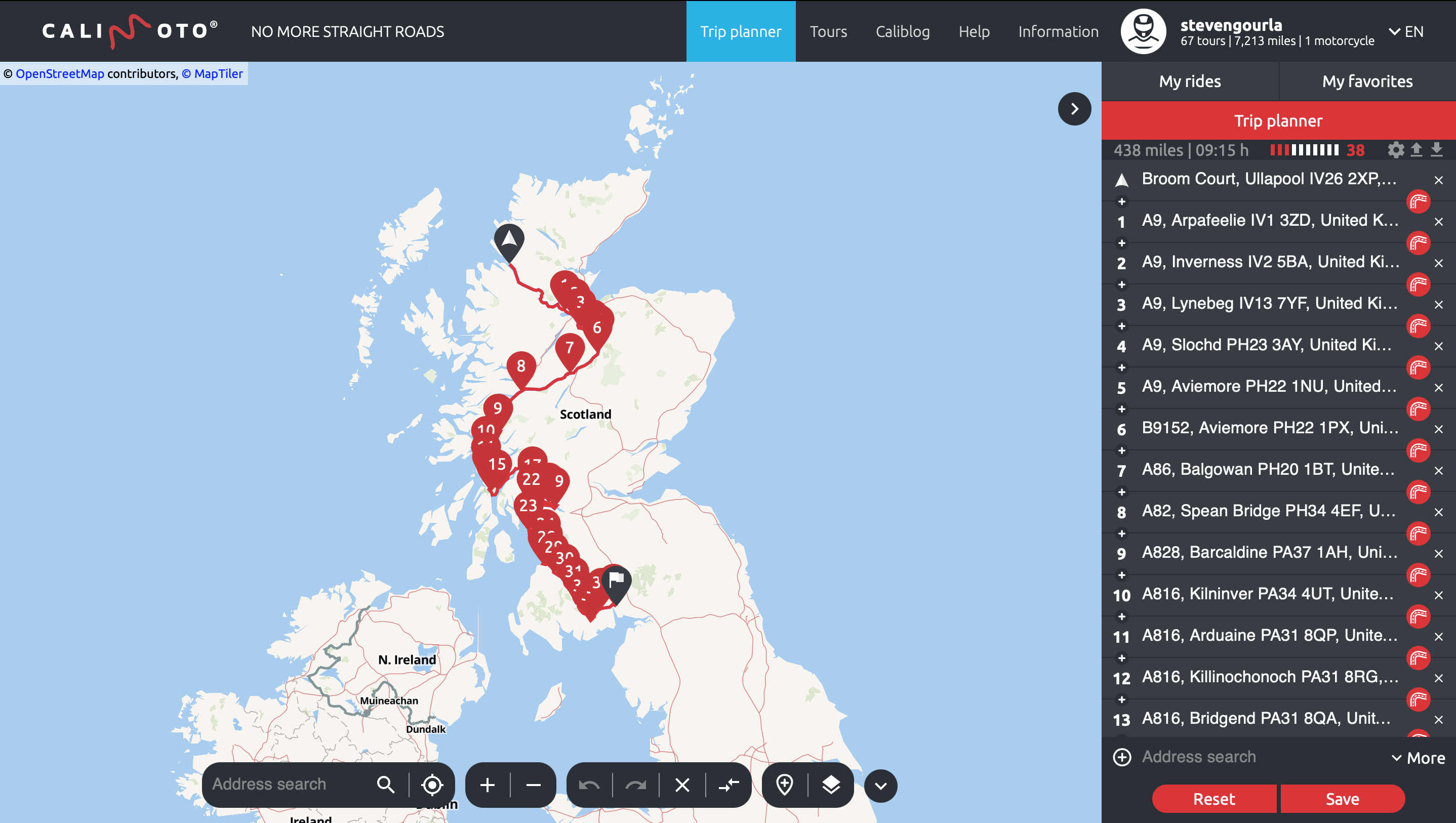The width and height of the screenshot is (1456, 823).
Task: Remove waypoint 1 A9, Arpafeelie
Action: [x=1438, y=222]
